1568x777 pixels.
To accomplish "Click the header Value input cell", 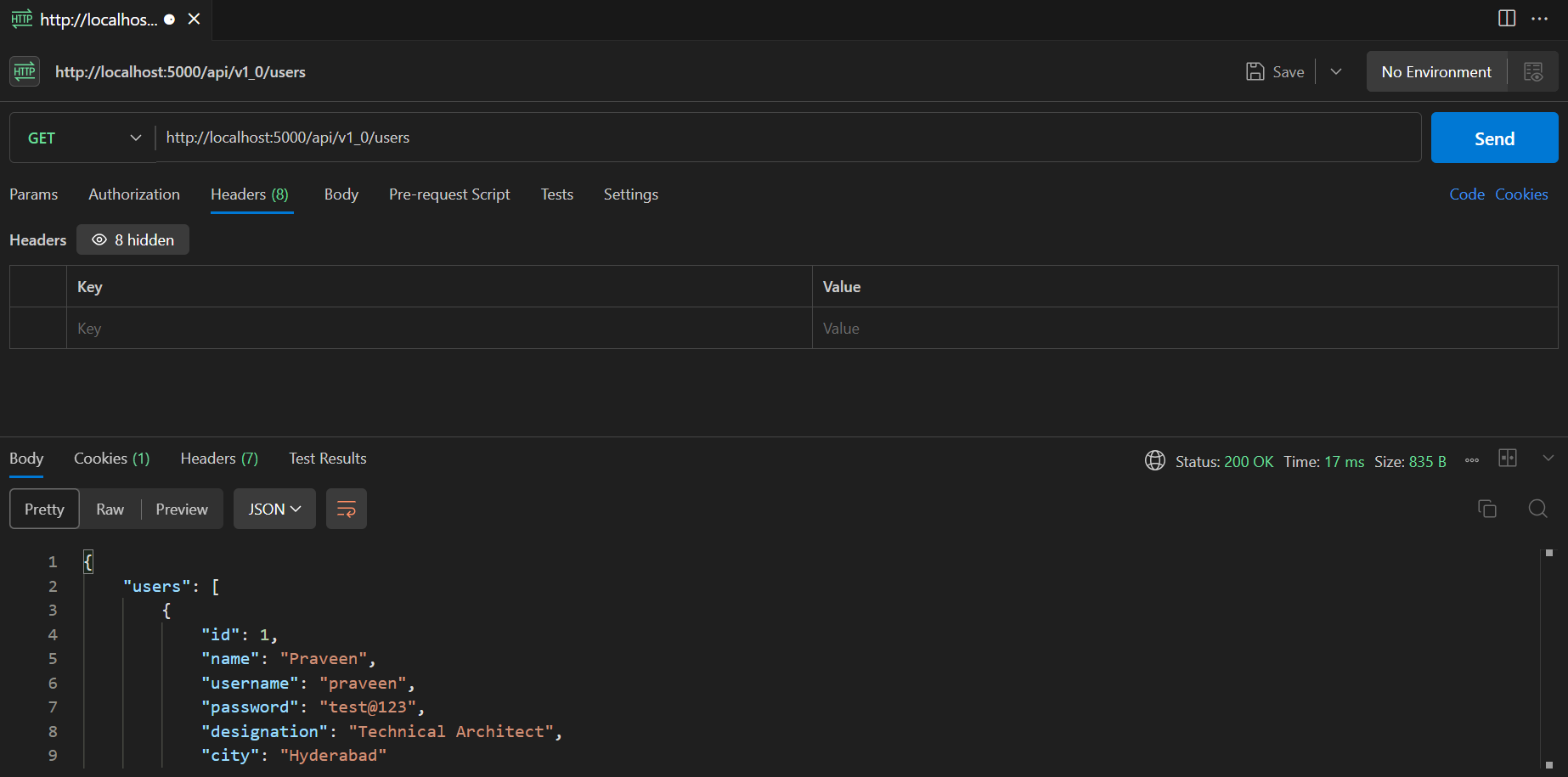I will (1185, 328).
